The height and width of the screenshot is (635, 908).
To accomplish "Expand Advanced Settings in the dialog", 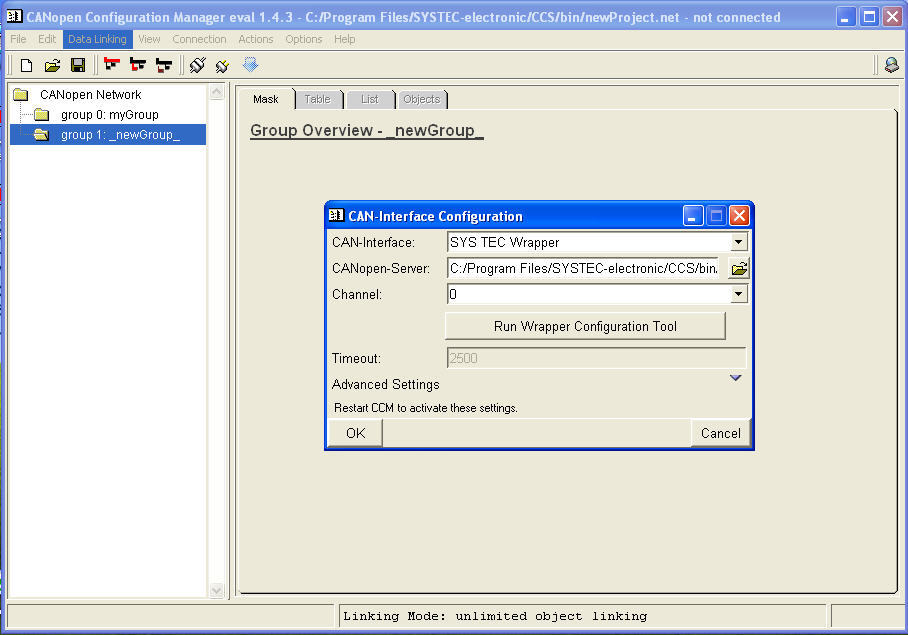I will [x=736, y=378].
